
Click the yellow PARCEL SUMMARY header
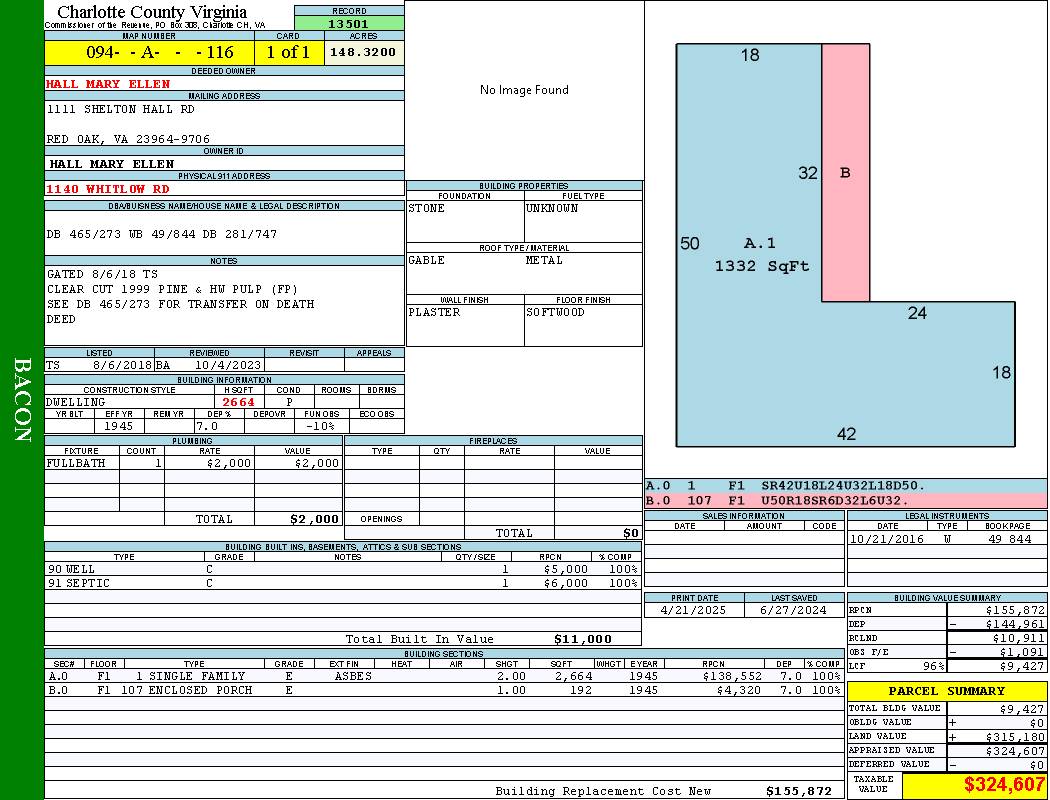pyautogui.click(x=946, y=691)
